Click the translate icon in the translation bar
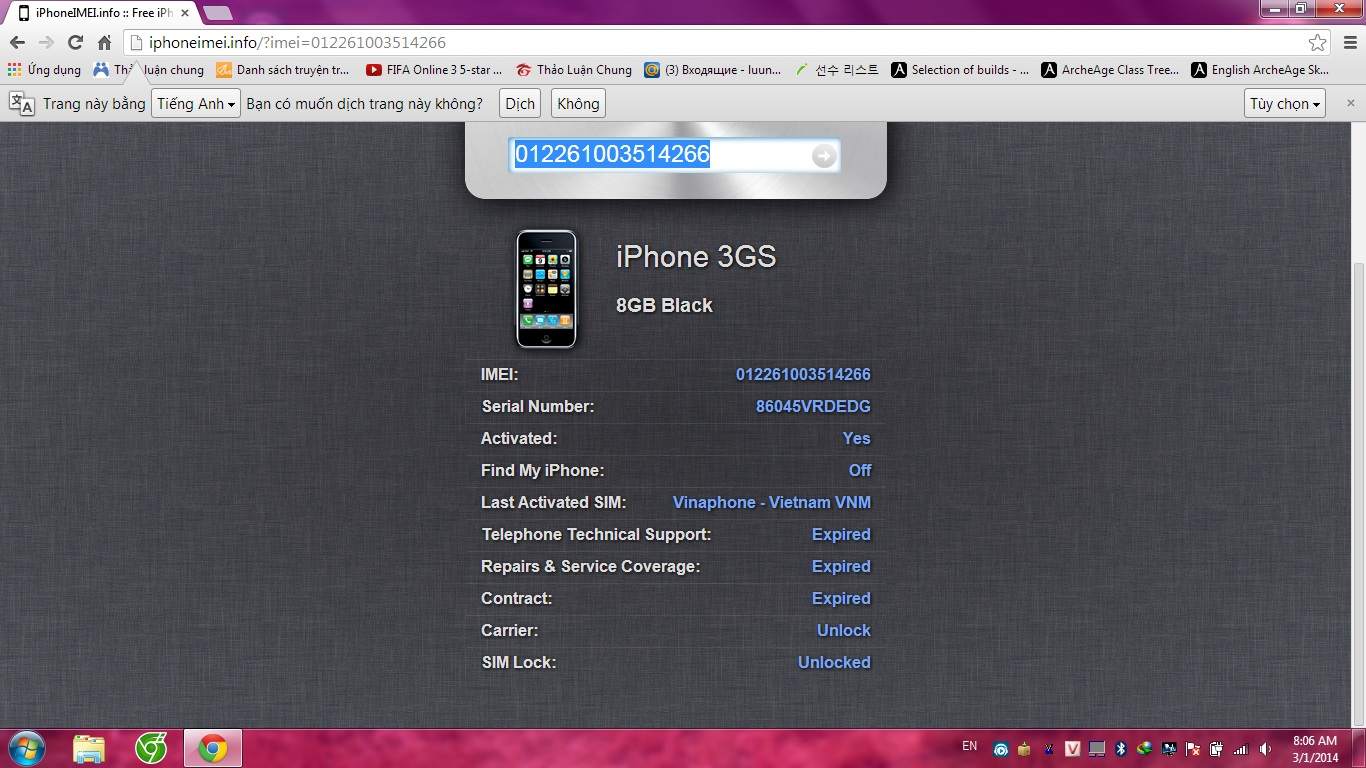 (21, 103)
